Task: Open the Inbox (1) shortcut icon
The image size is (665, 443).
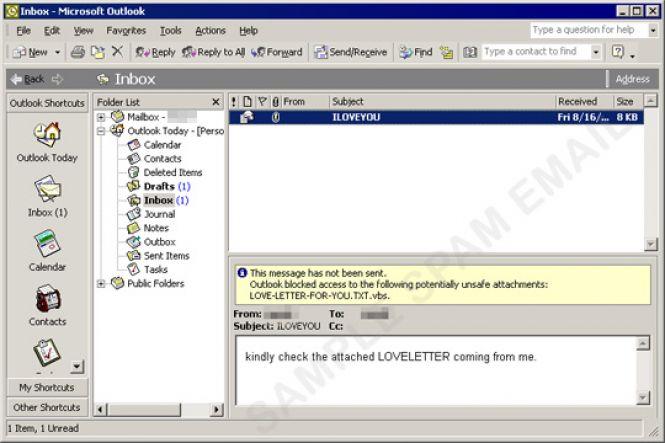Action: click(47, 189)
